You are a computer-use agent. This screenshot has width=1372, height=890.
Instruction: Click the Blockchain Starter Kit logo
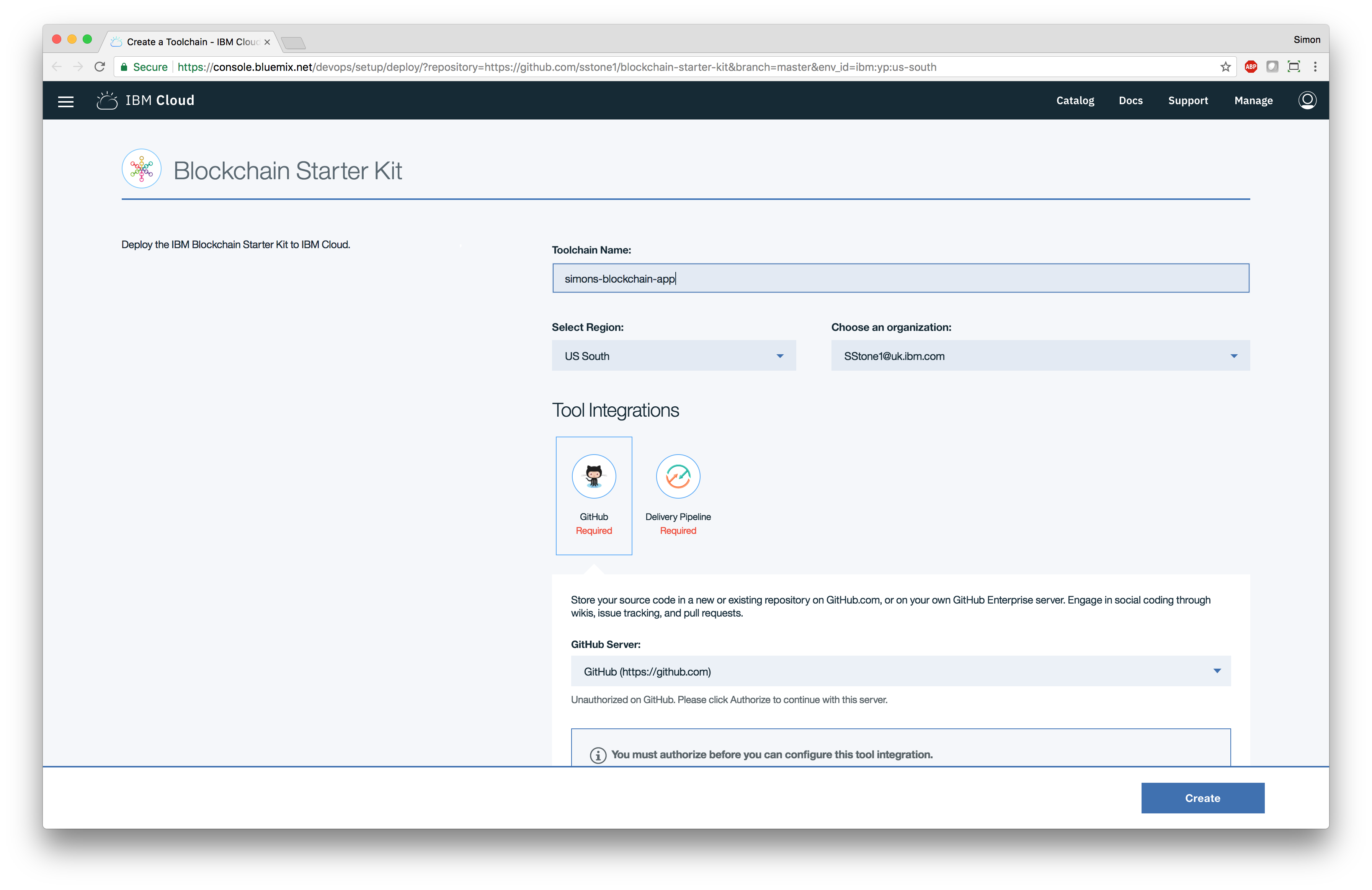point(141,169)
